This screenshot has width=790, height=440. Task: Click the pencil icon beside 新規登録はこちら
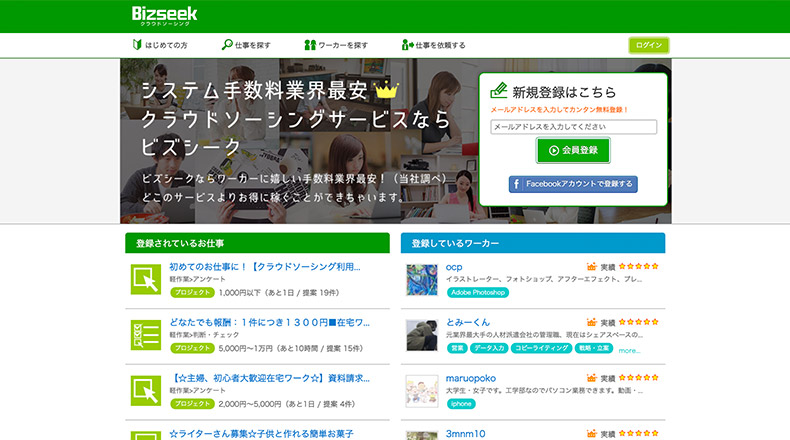pos(499,90)
